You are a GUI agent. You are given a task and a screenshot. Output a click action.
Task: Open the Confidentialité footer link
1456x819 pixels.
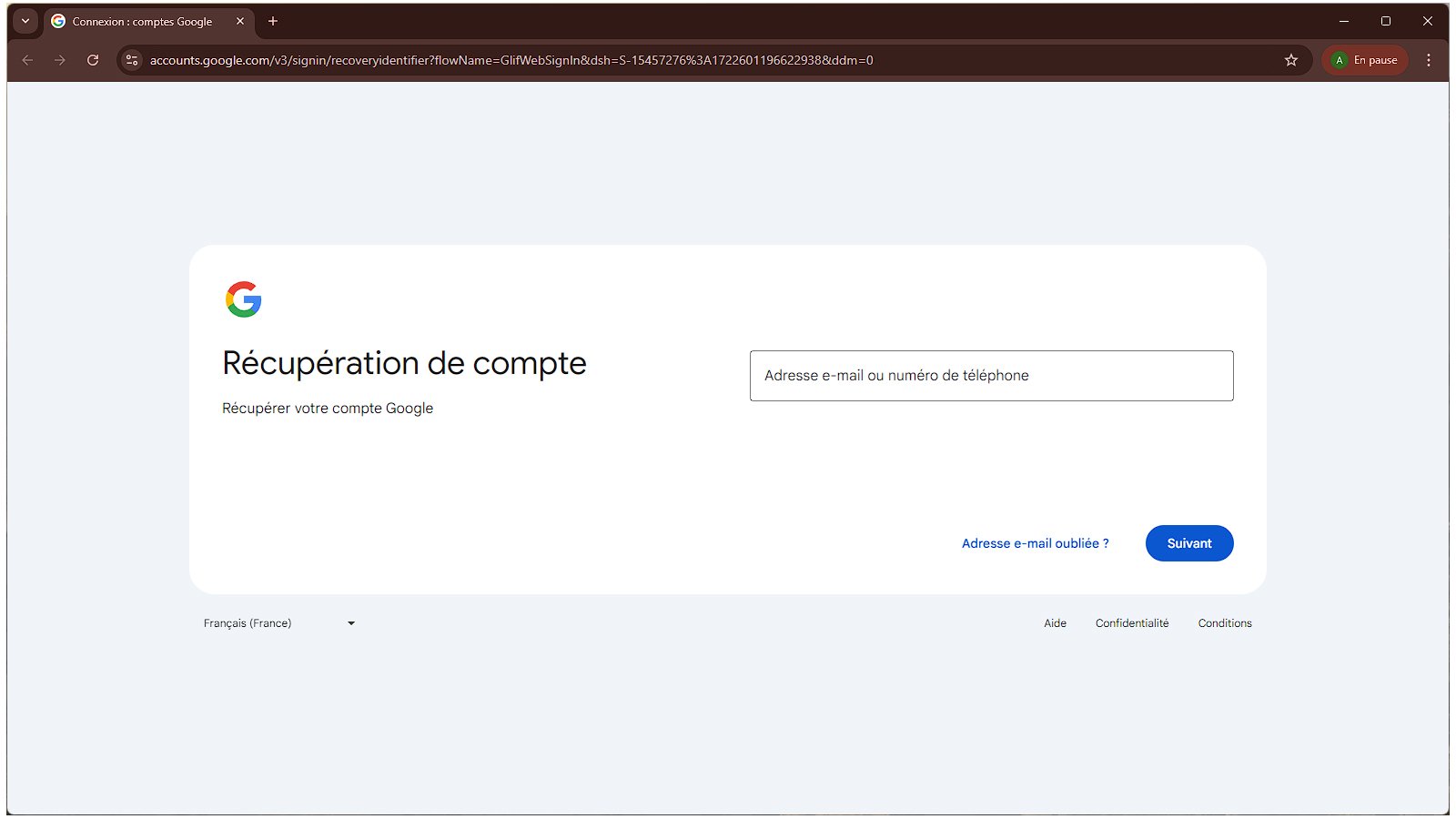(x=1131, y=623)
